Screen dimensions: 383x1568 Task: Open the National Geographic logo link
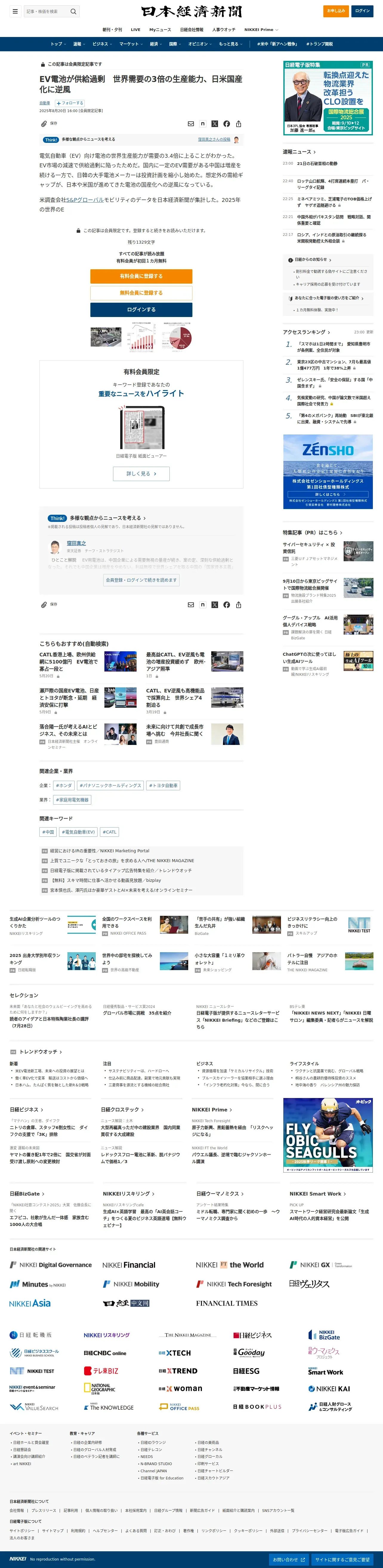click(x=99, y=1388)
